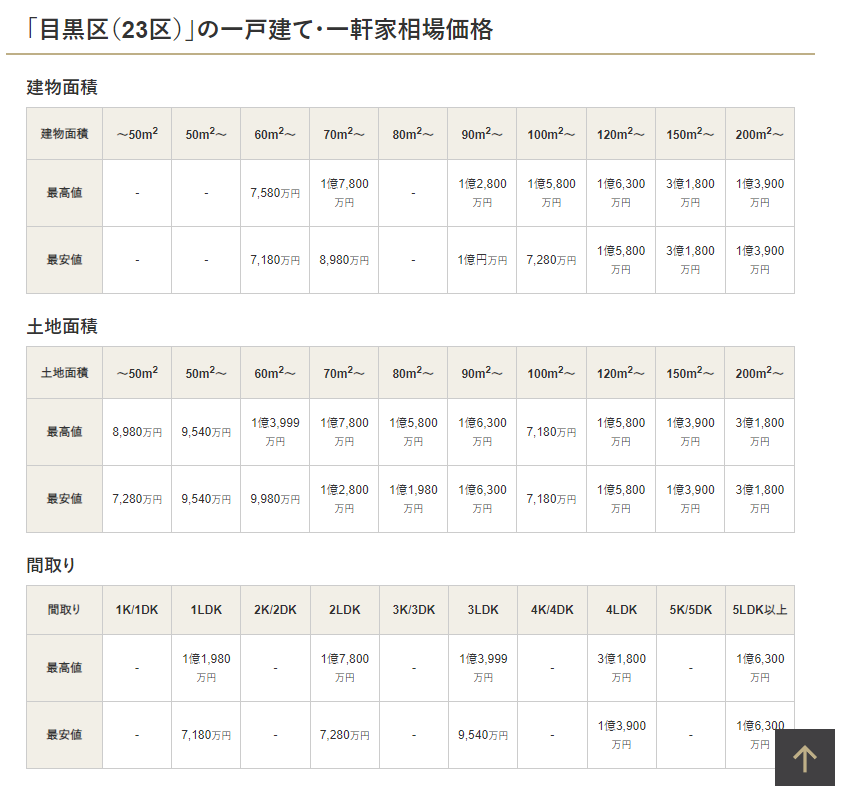852x786 pixels.
Task: Click the 最安値 row label in 間取り table
Action: 65,735
